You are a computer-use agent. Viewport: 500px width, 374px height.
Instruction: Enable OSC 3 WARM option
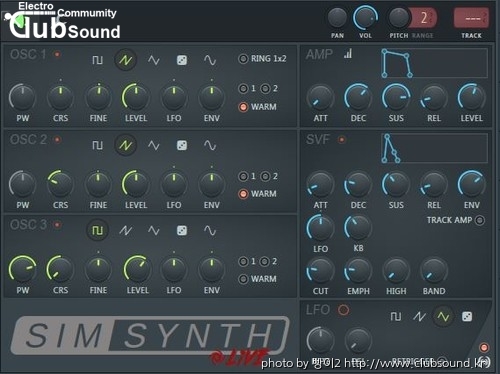click(243, 279)
